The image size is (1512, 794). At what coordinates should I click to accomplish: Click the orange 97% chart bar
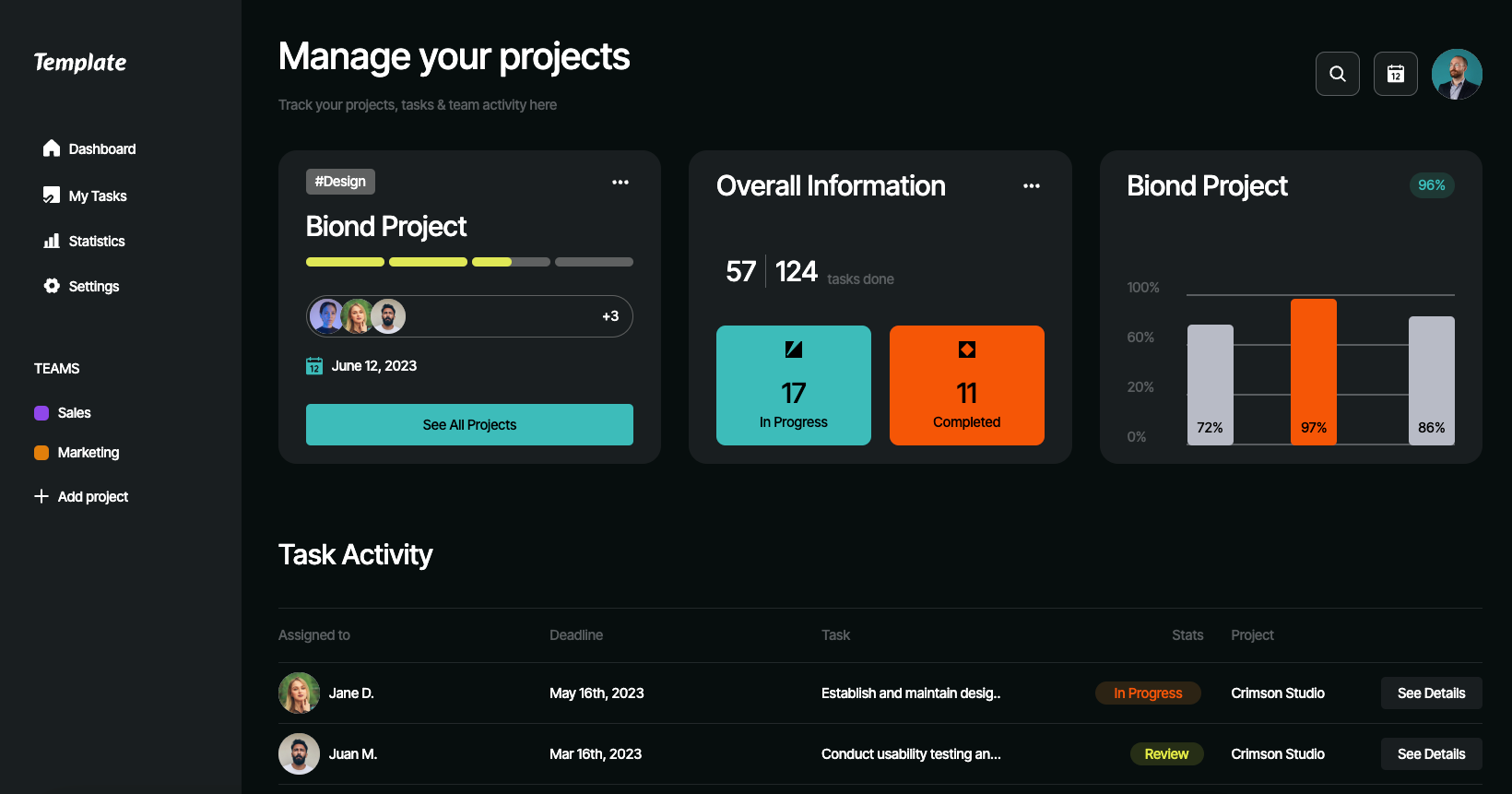click(x=1314, y=372)
